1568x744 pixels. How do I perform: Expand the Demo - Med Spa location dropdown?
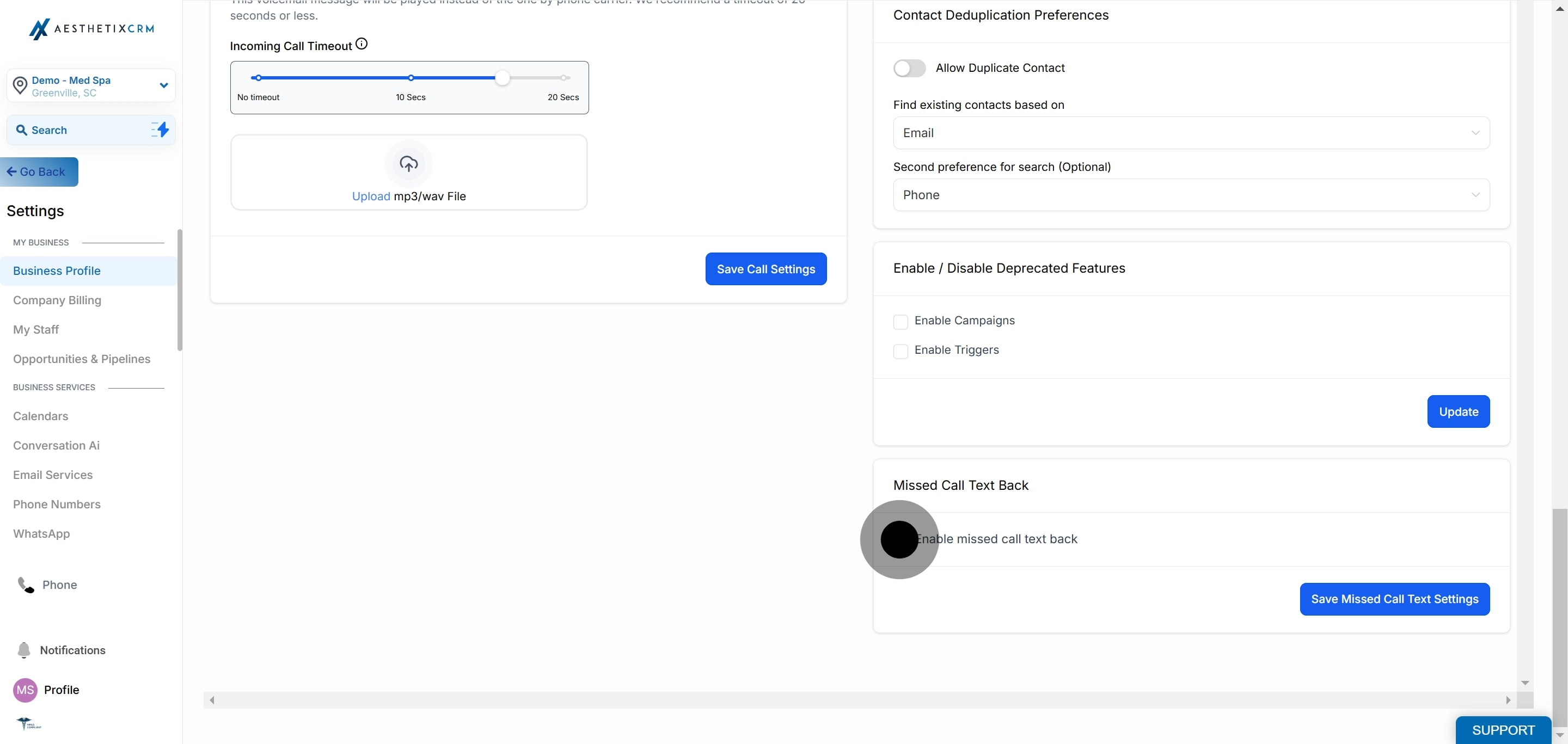pyautogui.click(x=163, y=86)
